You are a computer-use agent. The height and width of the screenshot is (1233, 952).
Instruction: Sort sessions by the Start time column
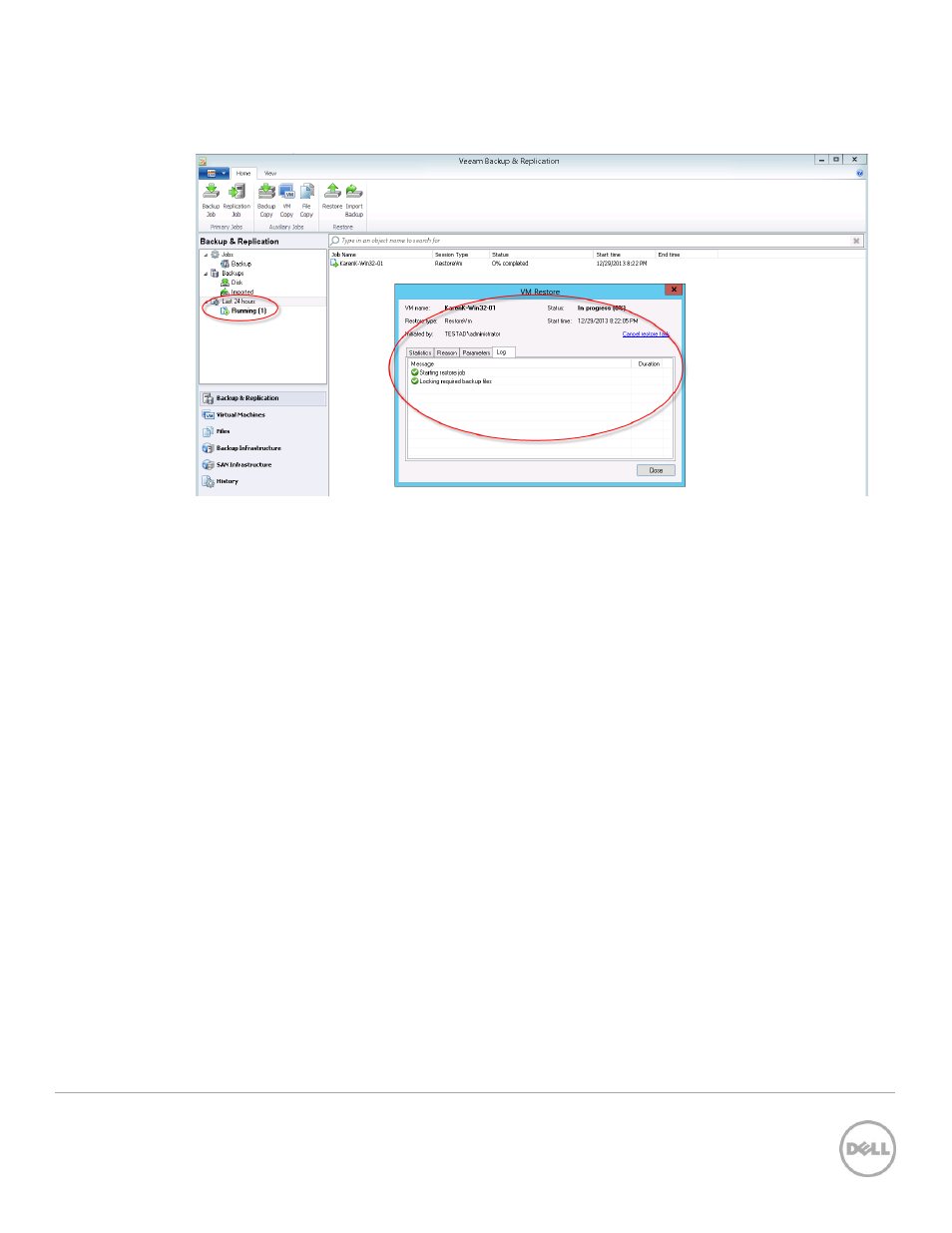[x=625, y=255]
